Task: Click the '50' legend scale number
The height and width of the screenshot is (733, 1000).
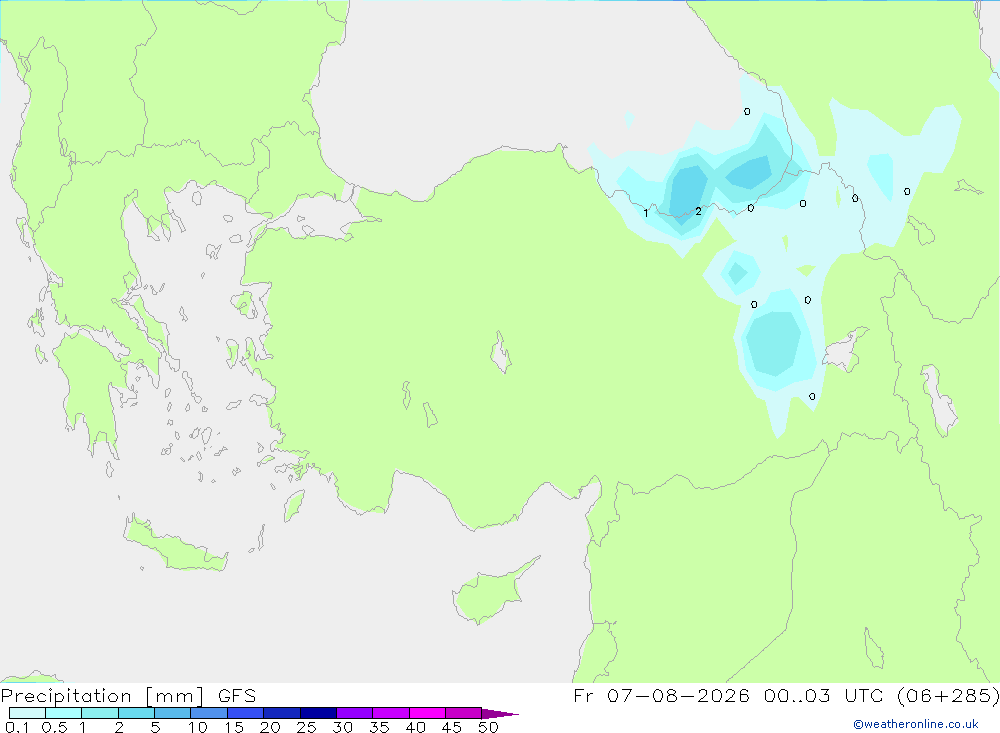Action: click(488, 727)
